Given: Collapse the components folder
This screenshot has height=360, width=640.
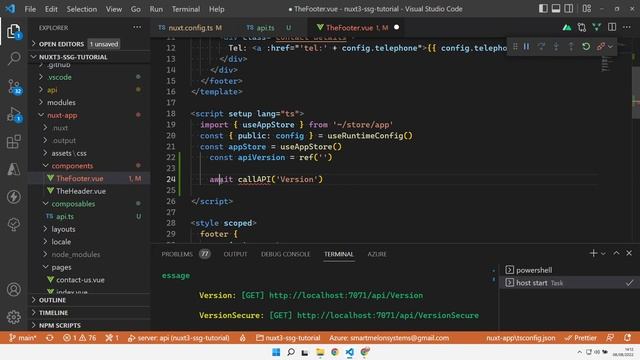Looking at the screenshot, I should click(89, 166).
